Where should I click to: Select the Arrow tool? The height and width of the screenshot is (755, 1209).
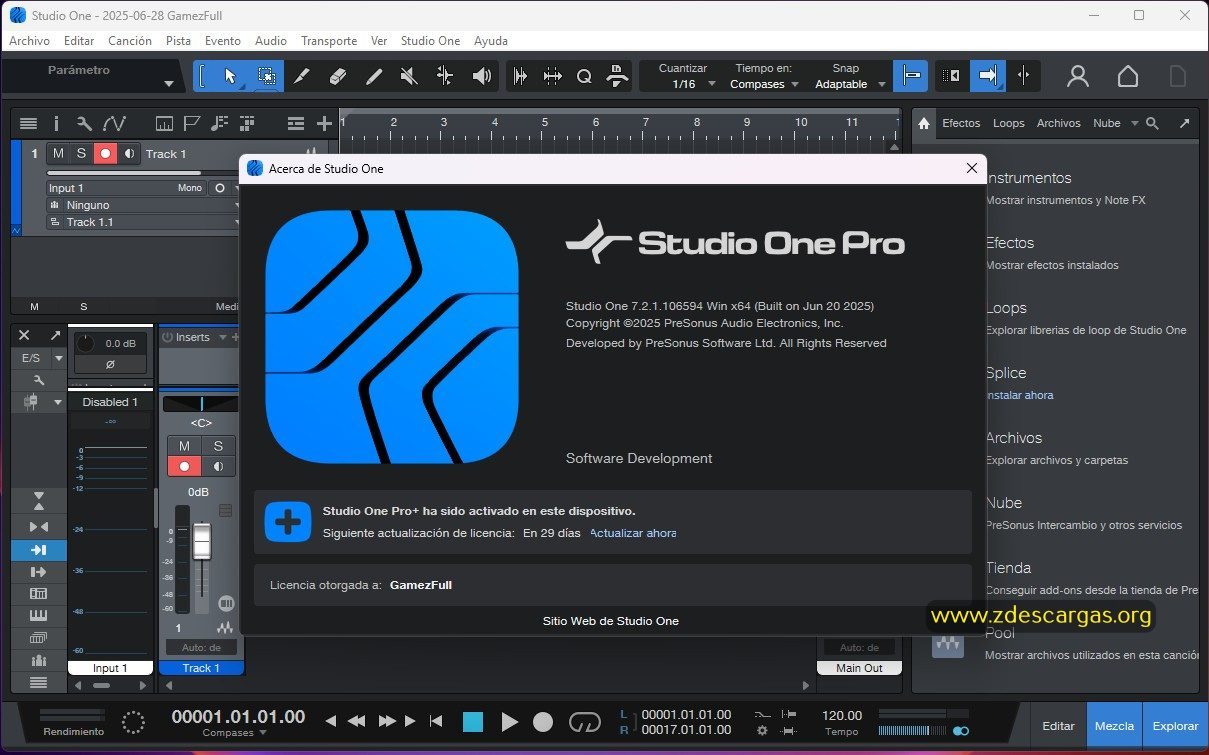coord(230,76)
